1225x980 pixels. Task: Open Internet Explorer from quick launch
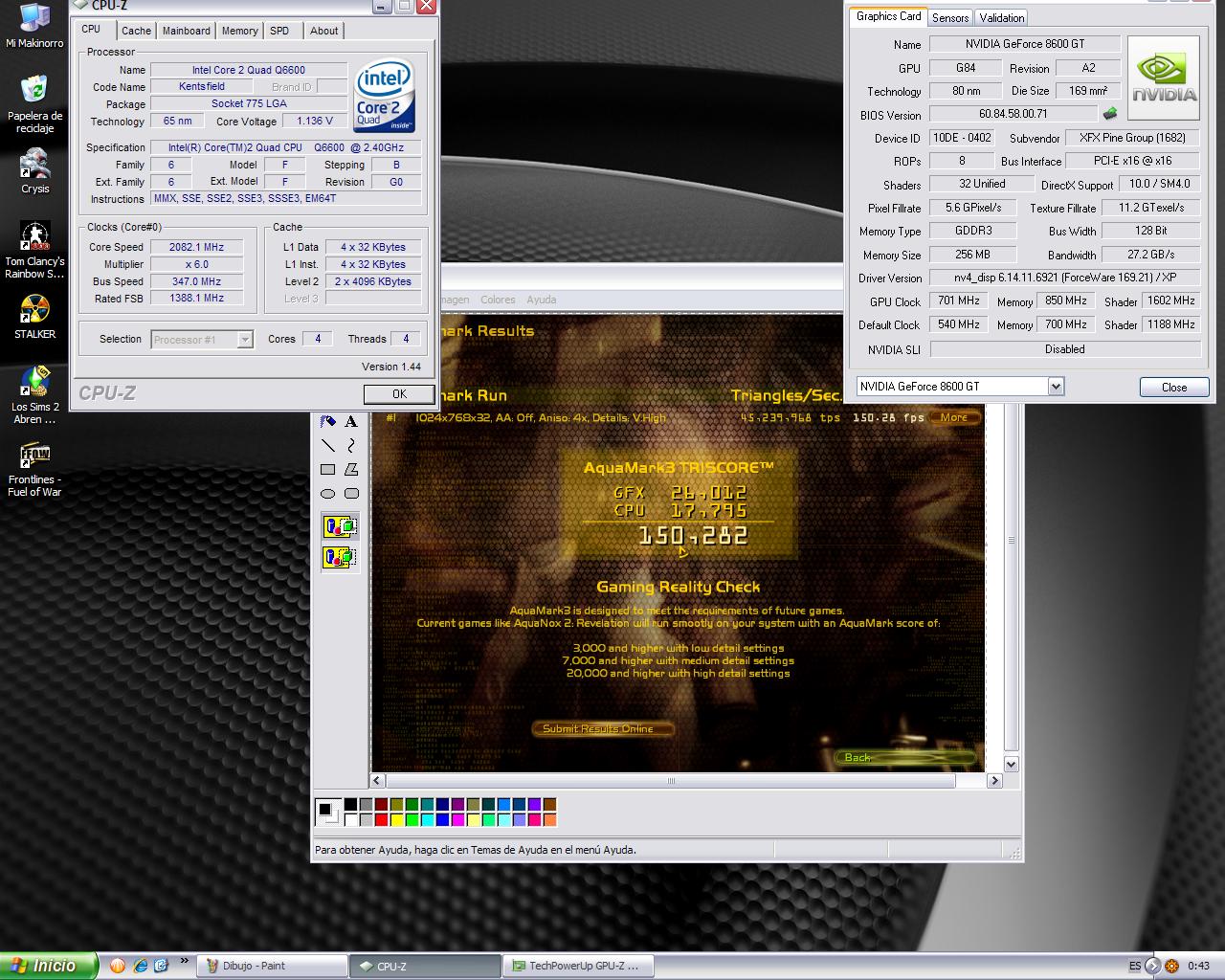click(140, 966)
